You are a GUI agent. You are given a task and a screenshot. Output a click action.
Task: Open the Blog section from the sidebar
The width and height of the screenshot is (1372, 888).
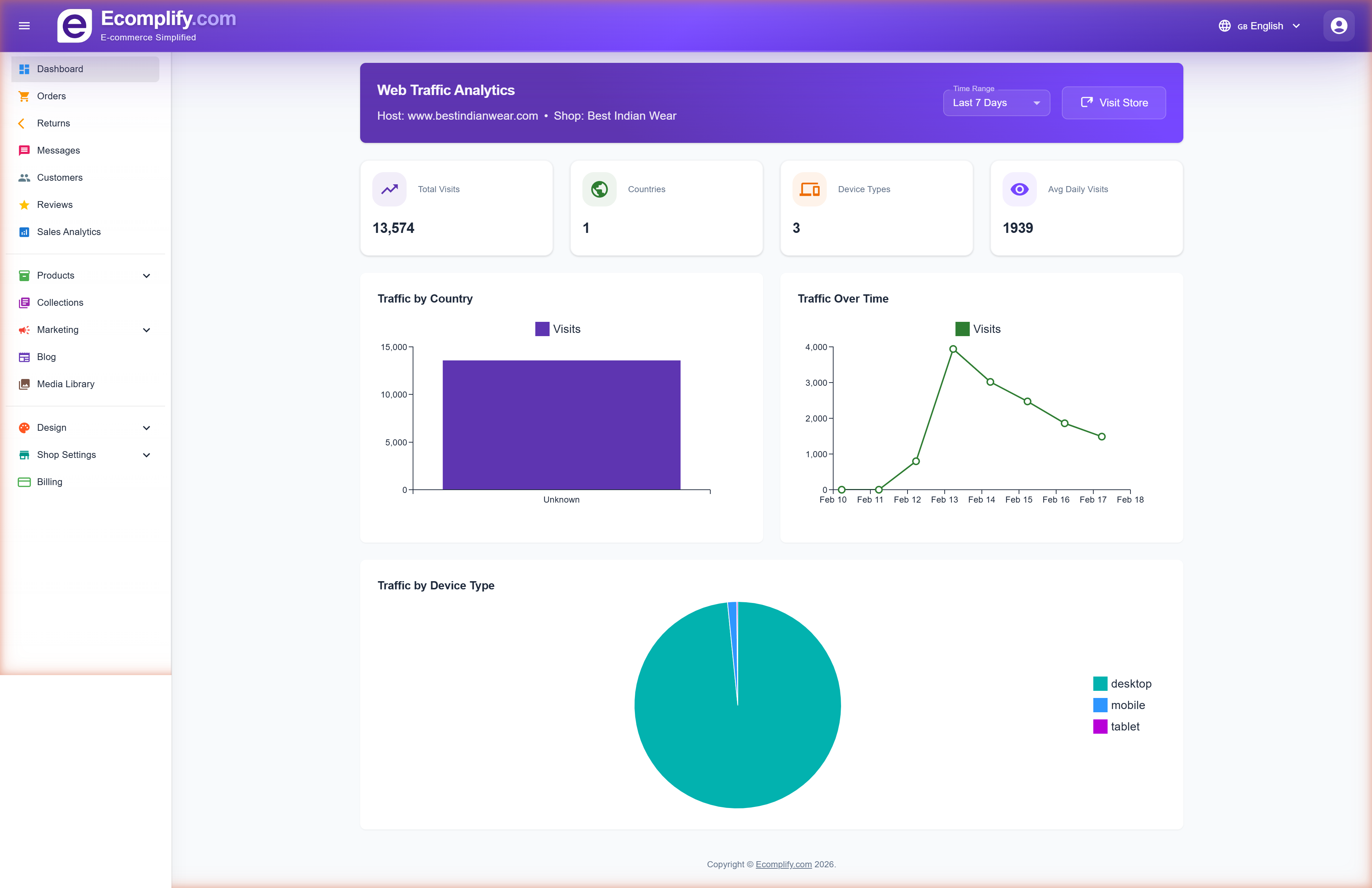click(x=45, y=357)
